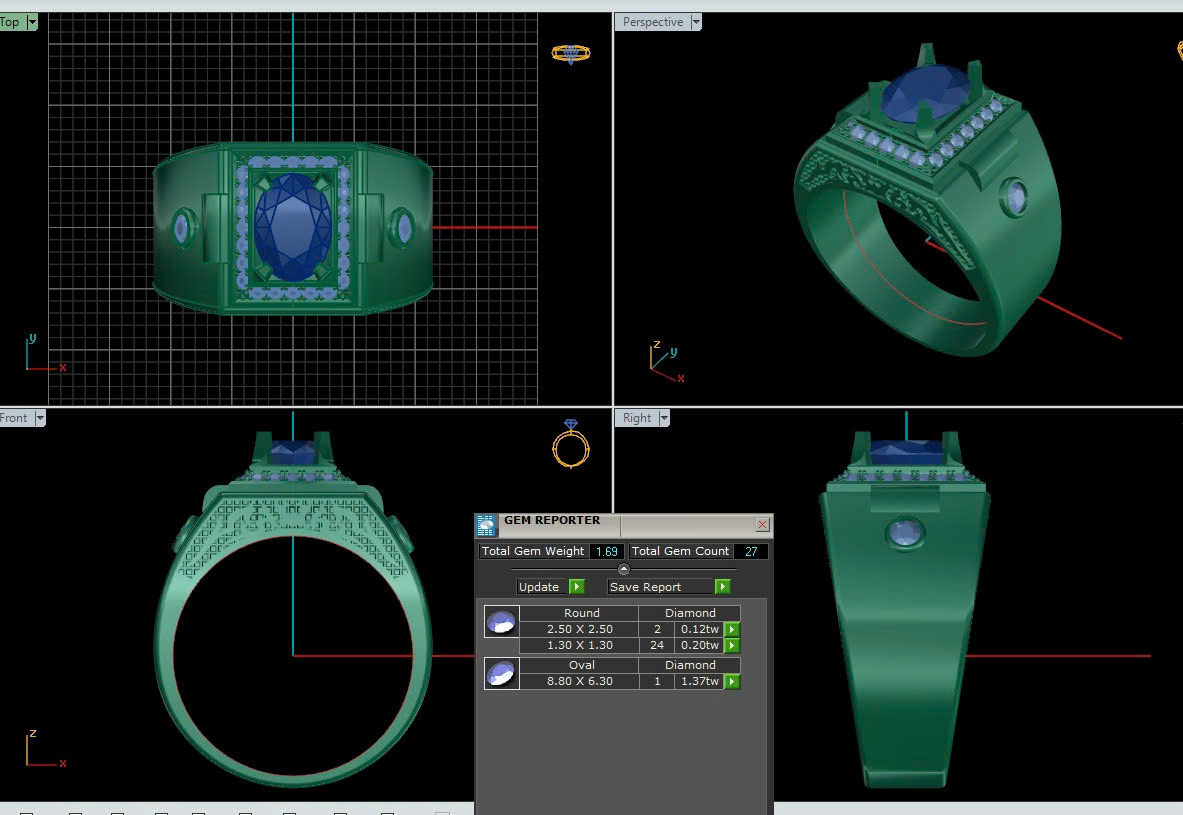Open the Perspective viewport dropdown arrow

pos(696,22)
